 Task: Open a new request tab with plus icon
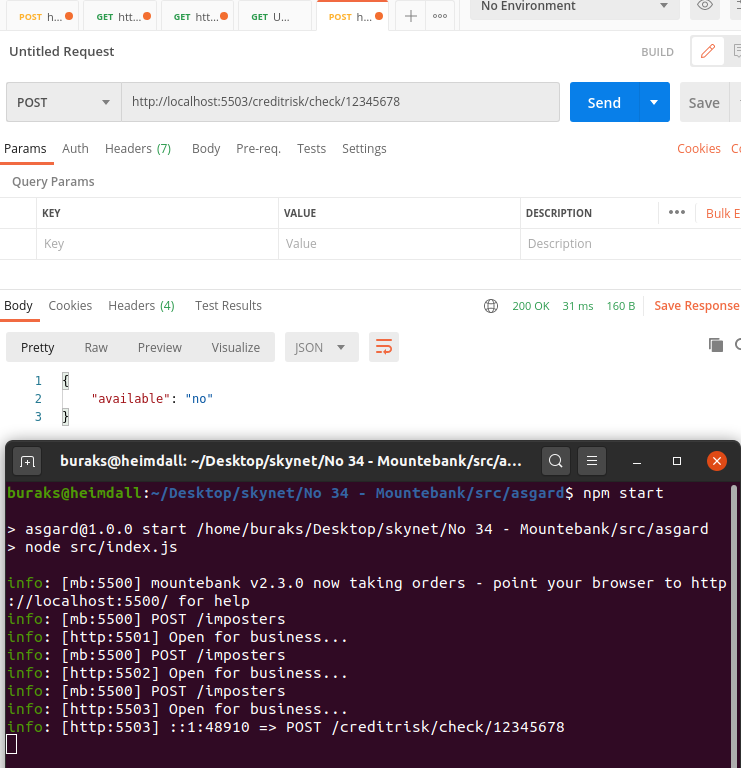[x=410, y=16]
